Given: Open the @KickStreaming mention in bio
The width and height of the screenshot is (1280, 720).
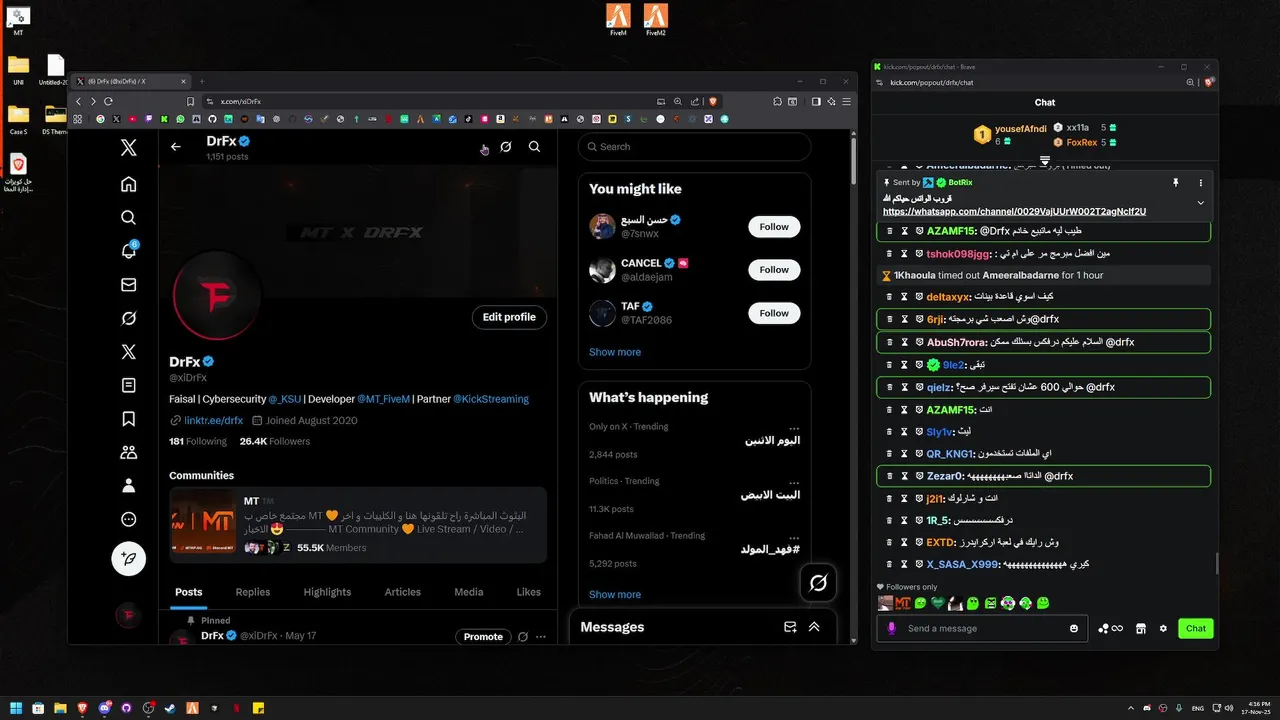Looking at the screenshot, I should pyautogui.click(x=491, y=399).
